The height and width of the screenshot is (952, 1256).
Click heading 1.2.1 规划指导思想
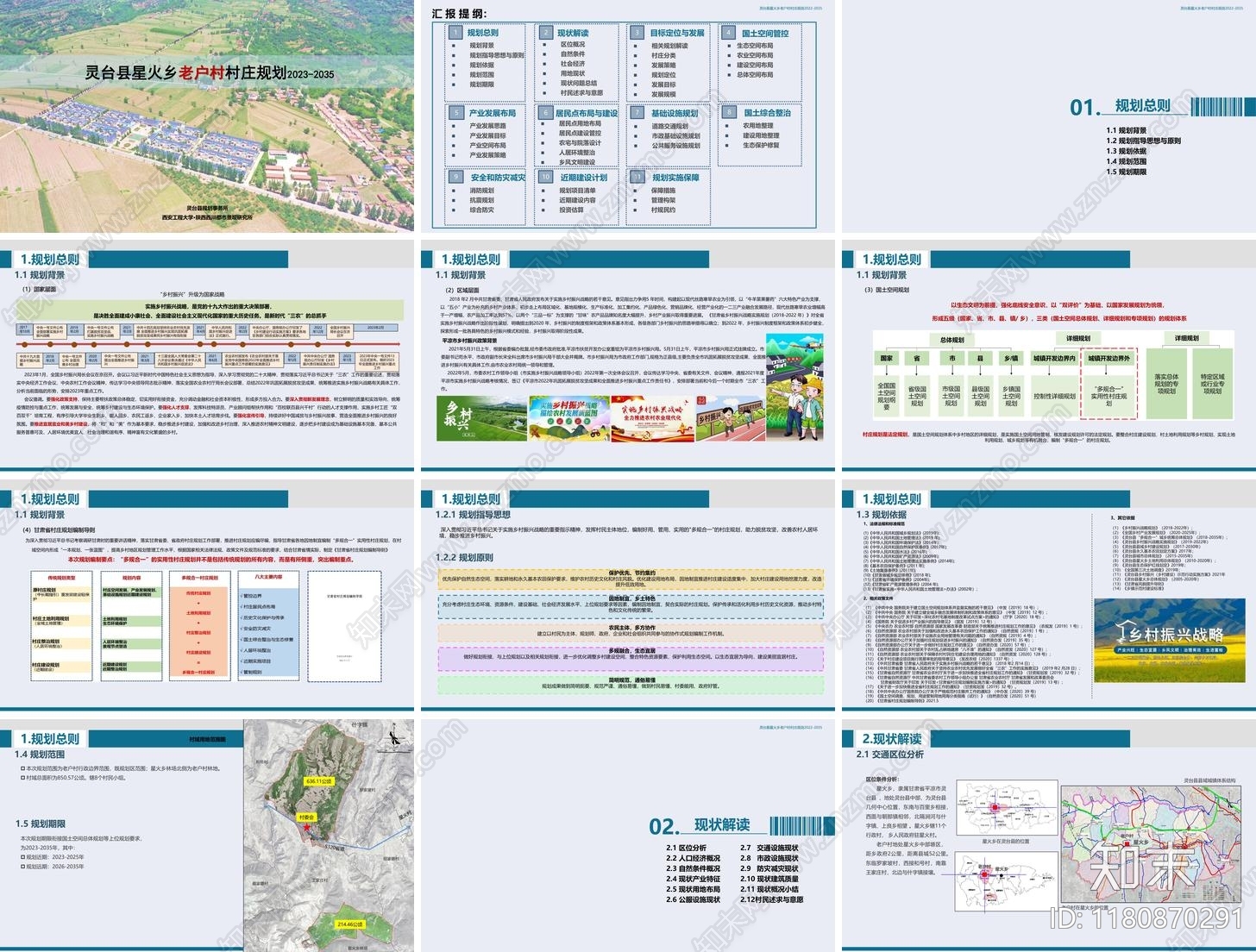(x=473, y=515)
